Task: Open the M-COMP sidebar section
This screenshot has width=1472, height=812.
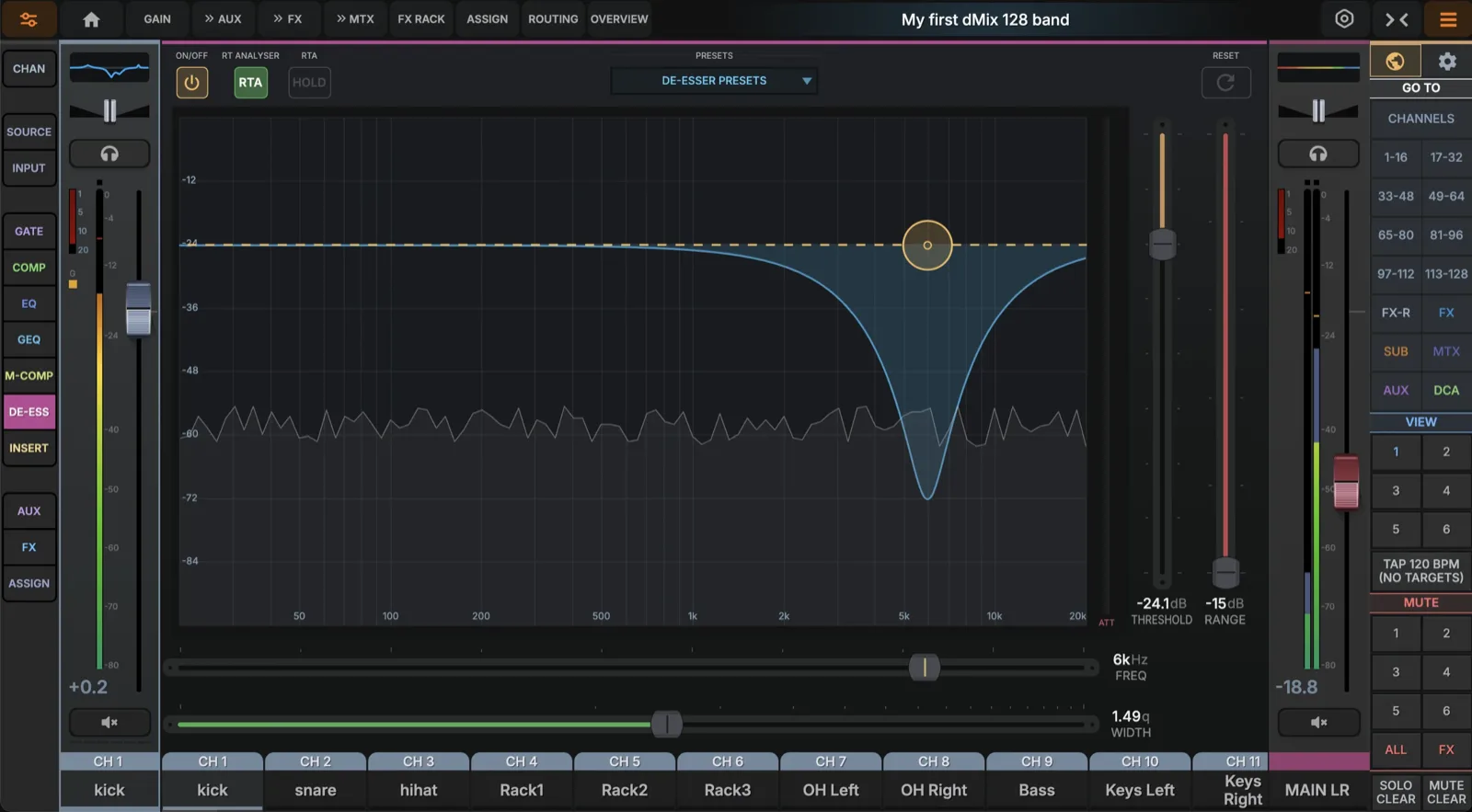Action: tap(29, 376)
